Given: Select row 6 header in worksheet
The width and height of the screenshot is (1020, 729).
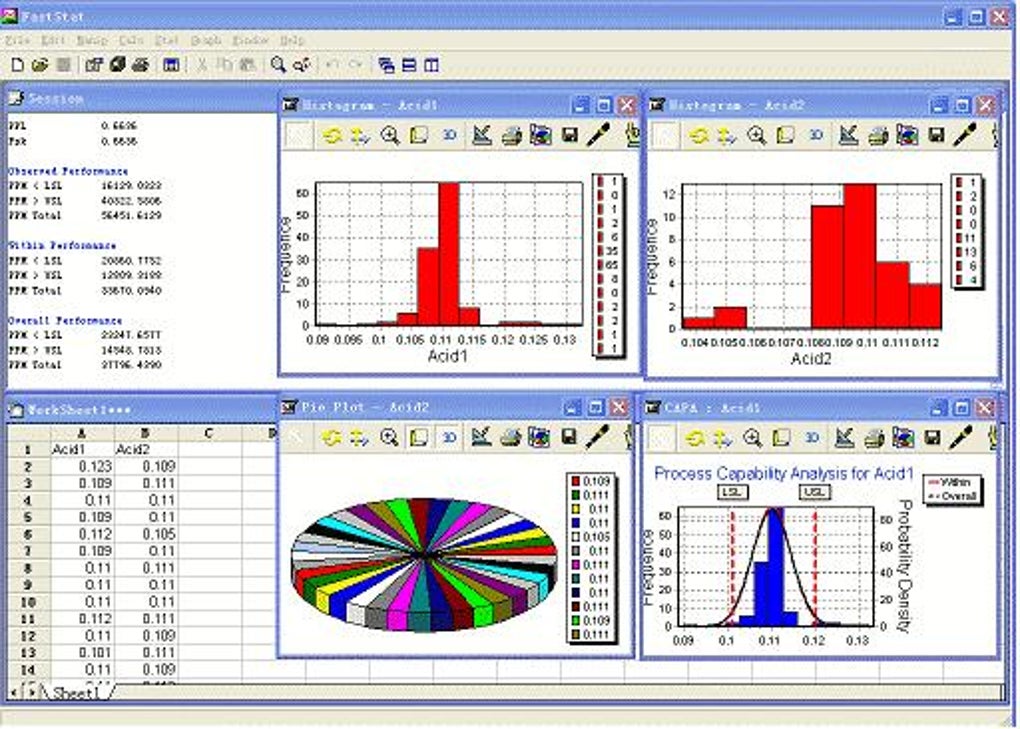Looking at the screenshot, I should pyautogui.click(x=29, y=534).
